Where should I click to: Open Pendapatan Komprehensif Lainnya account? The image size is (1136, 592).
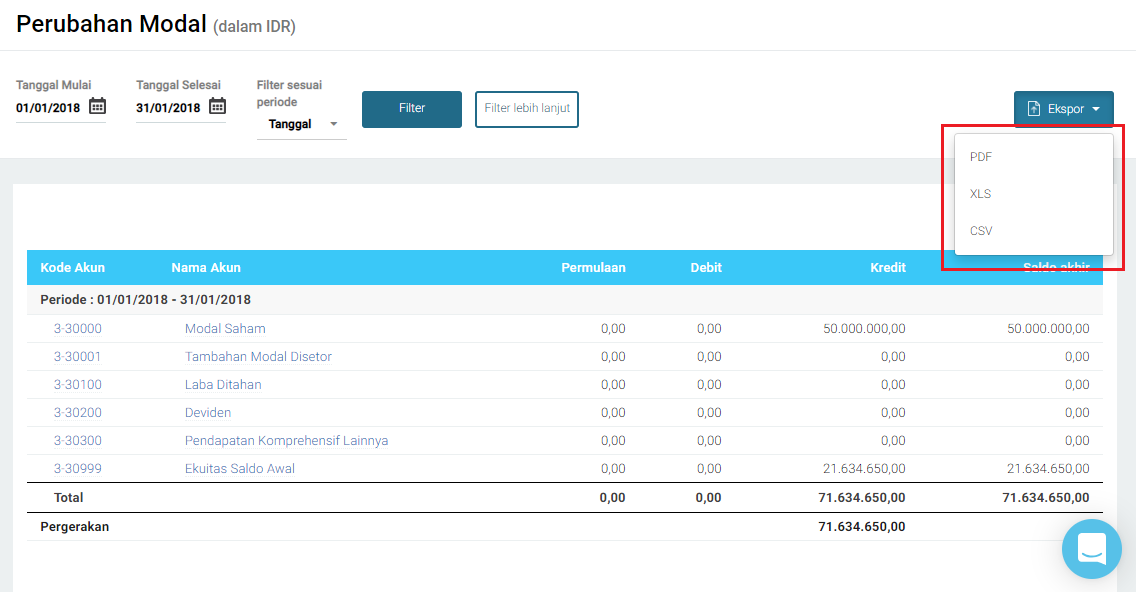286,441
